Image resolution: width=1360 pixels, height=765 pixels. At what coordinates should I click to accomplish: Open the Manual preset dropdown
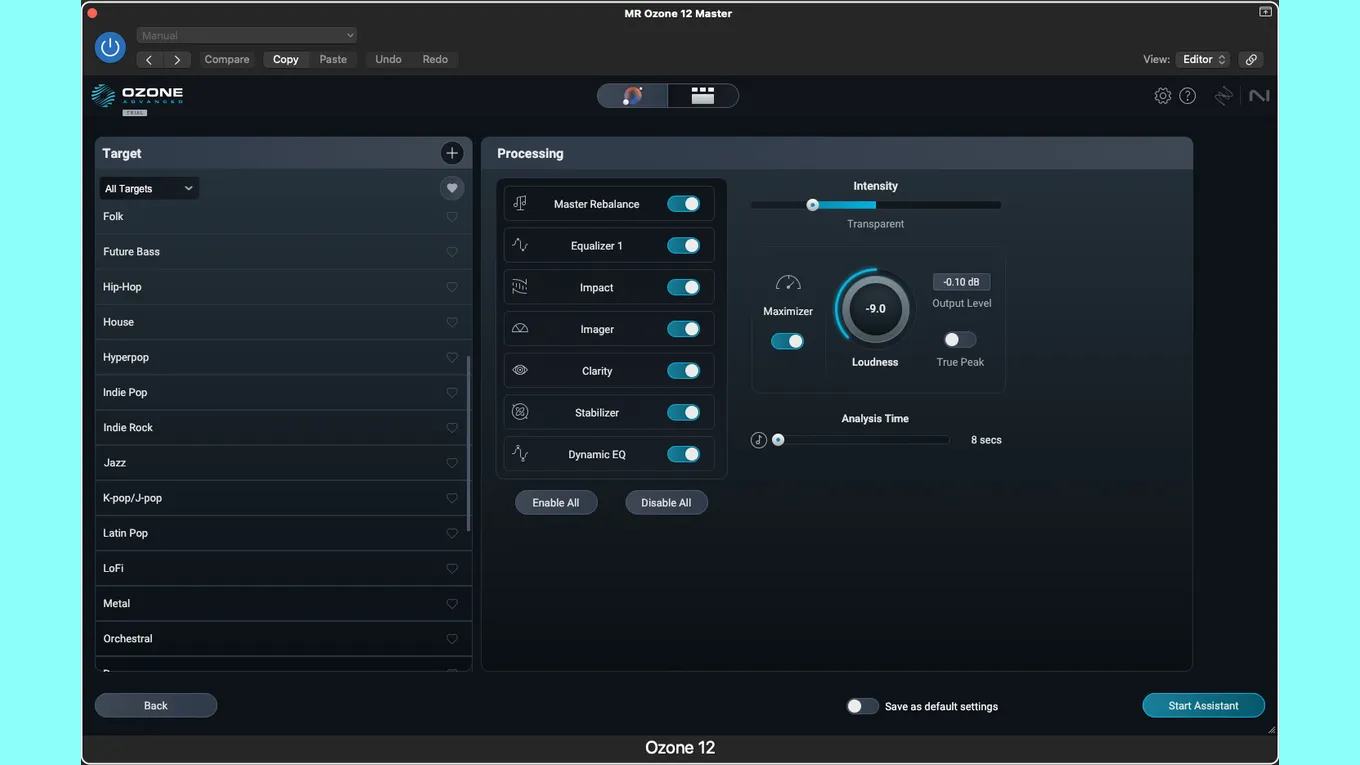click(x=246, y=36)
